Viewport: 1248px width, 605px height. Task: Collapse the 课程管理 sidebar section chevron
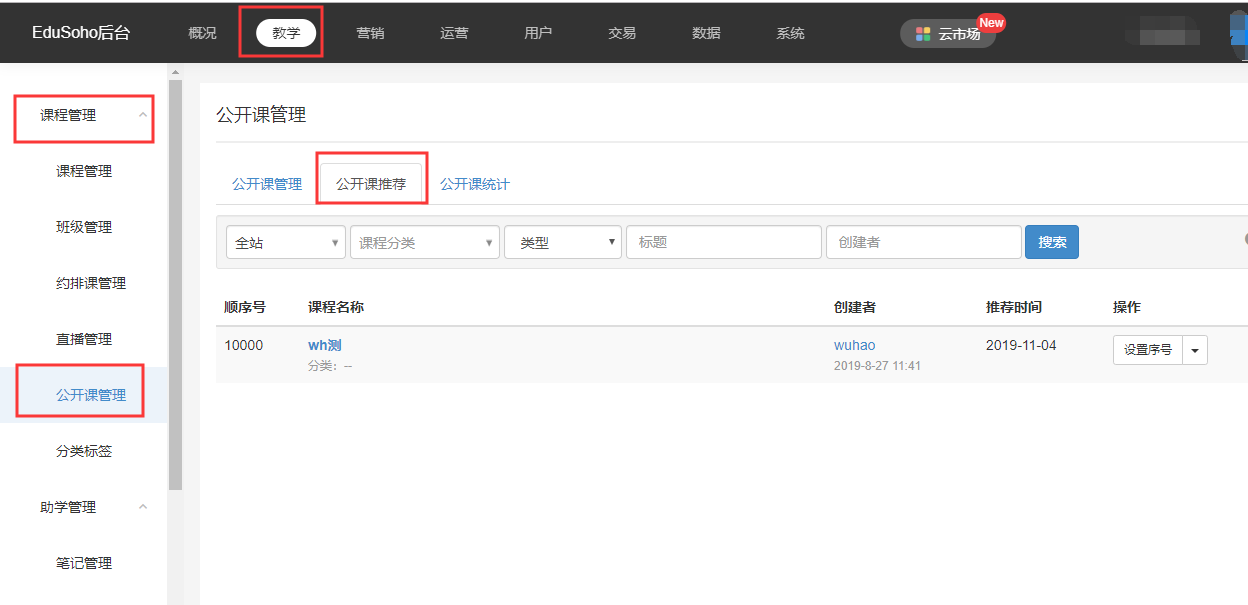(x=143, y=115)
